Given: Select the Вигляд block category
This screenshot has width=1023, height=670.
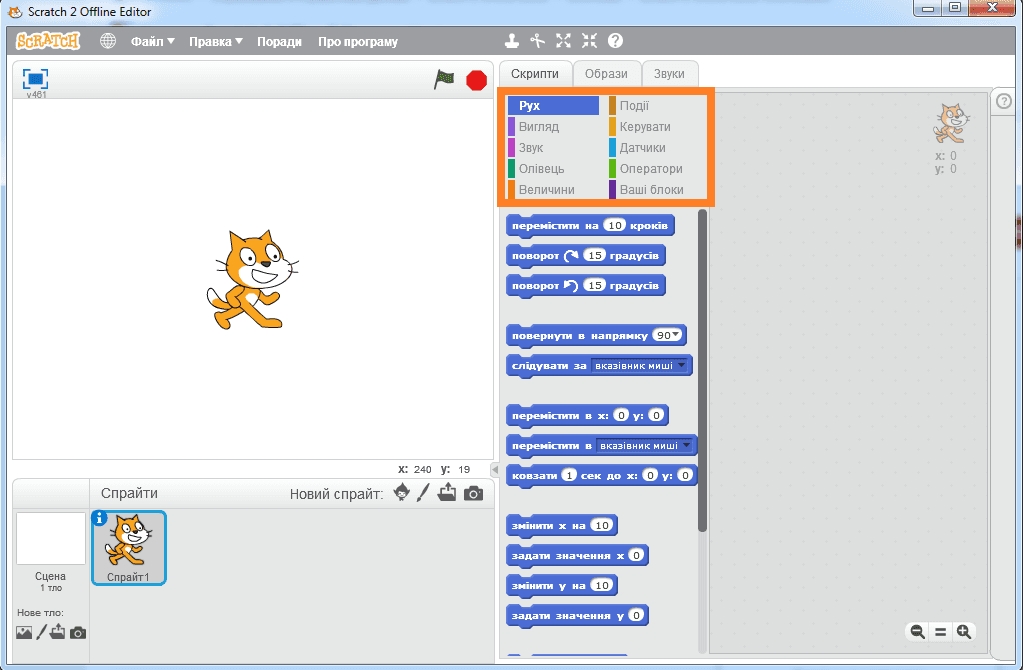Looking at the screenshot, I should tap(553, 127).
